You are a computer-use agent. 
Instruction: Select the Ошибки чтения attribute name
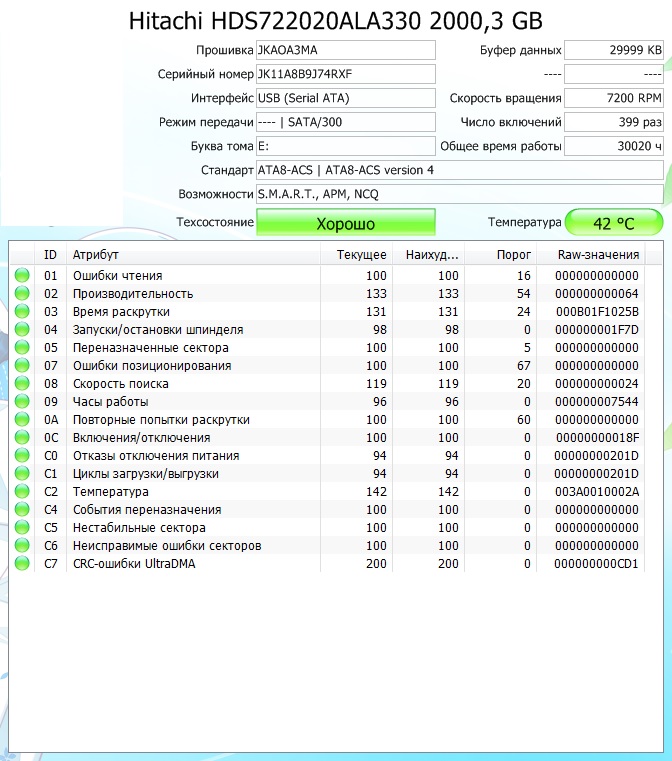point(117,275)
